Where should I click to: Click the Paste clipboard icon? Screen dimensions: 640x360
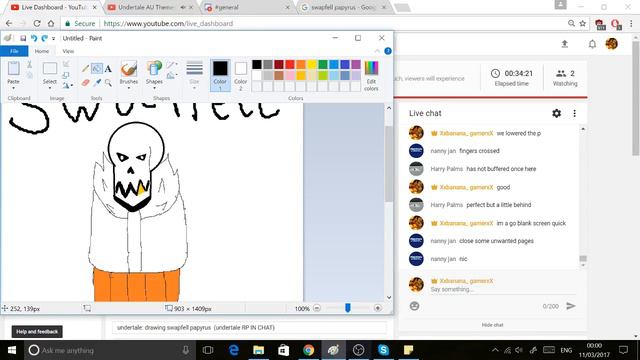point(13,69)
